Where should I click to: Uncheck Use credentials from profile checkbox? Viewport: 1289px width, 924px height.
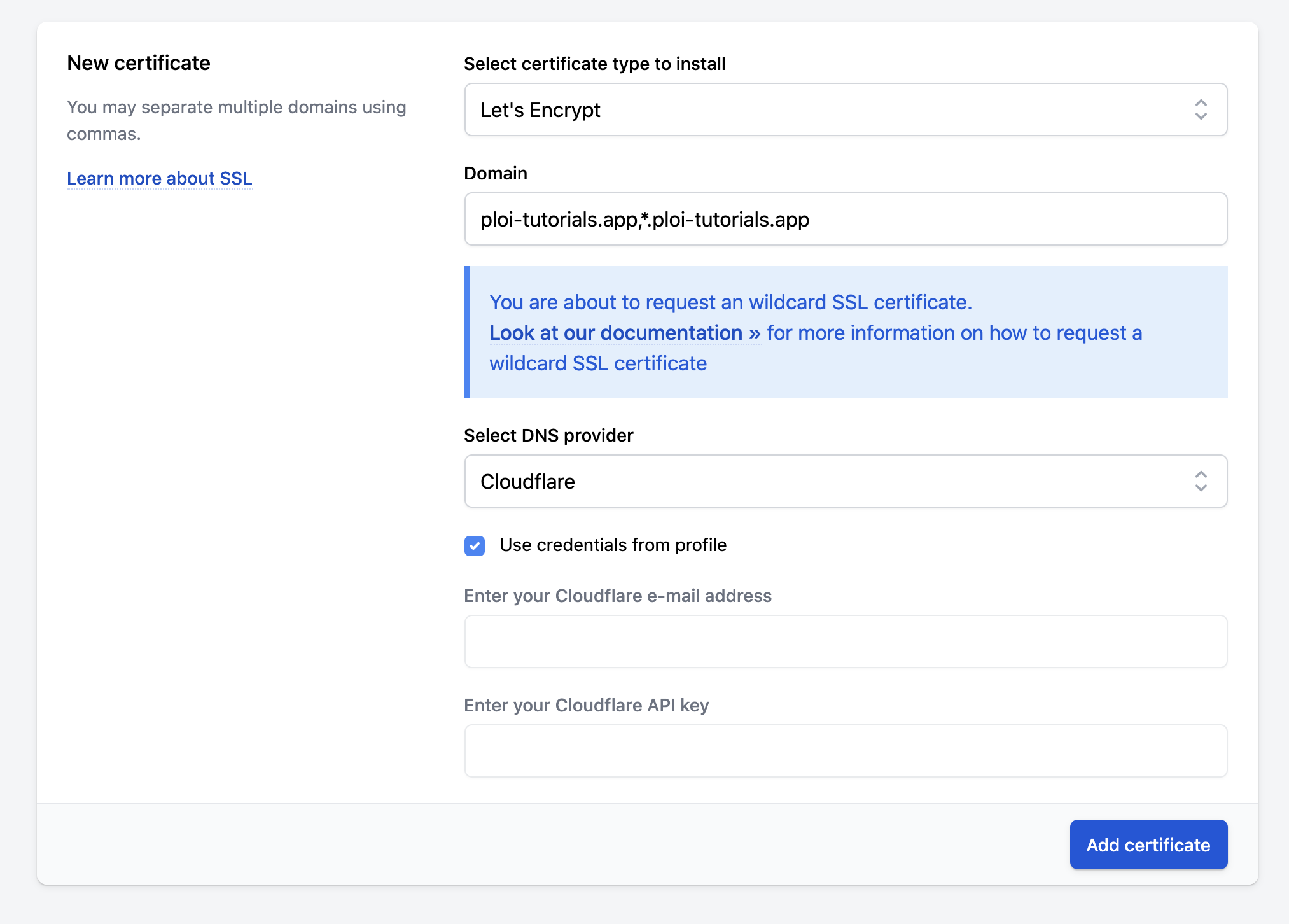[x=475, y=545]
